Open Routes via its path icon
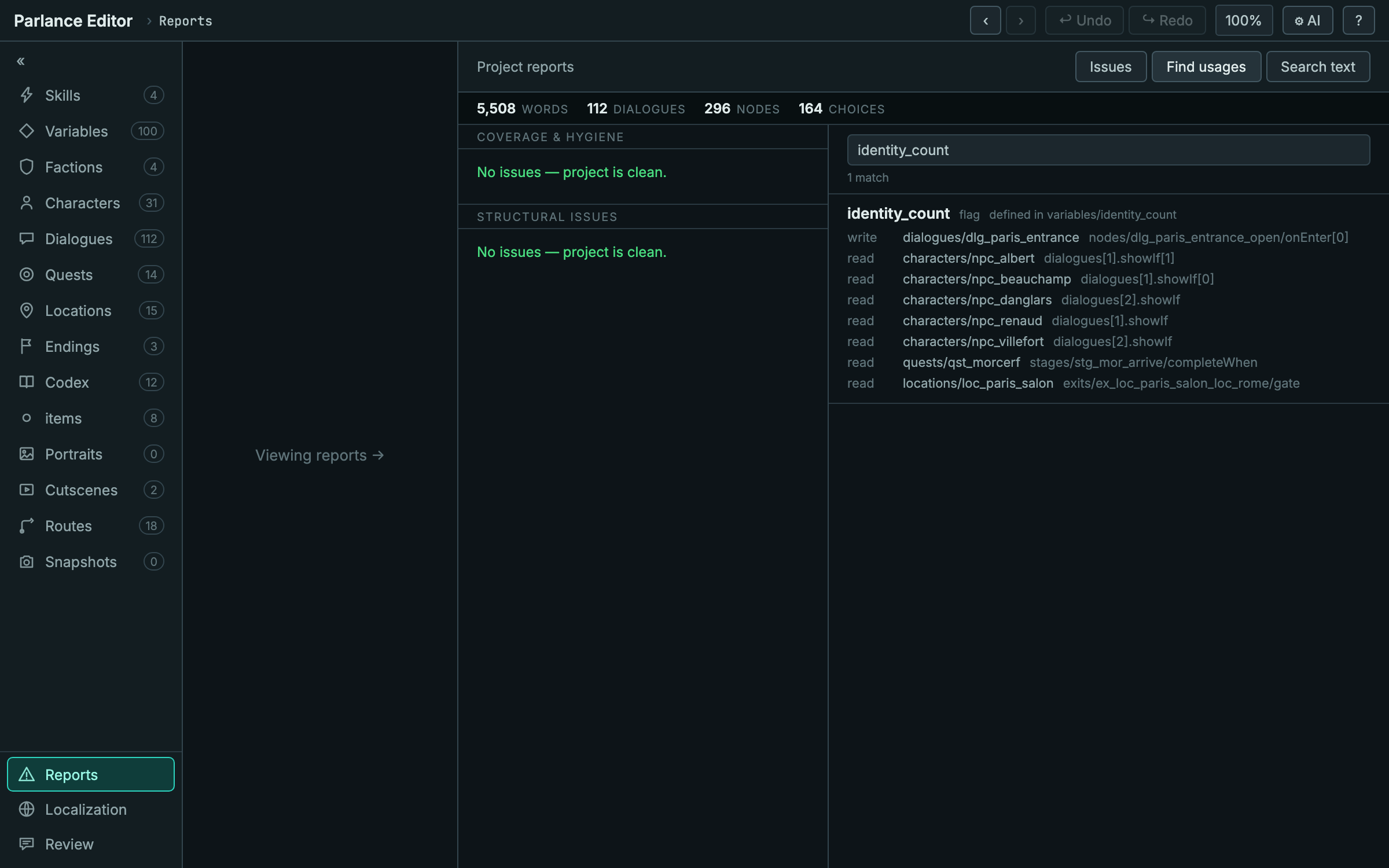Viewport: 1389px width, 868px height. click(27, 525)
